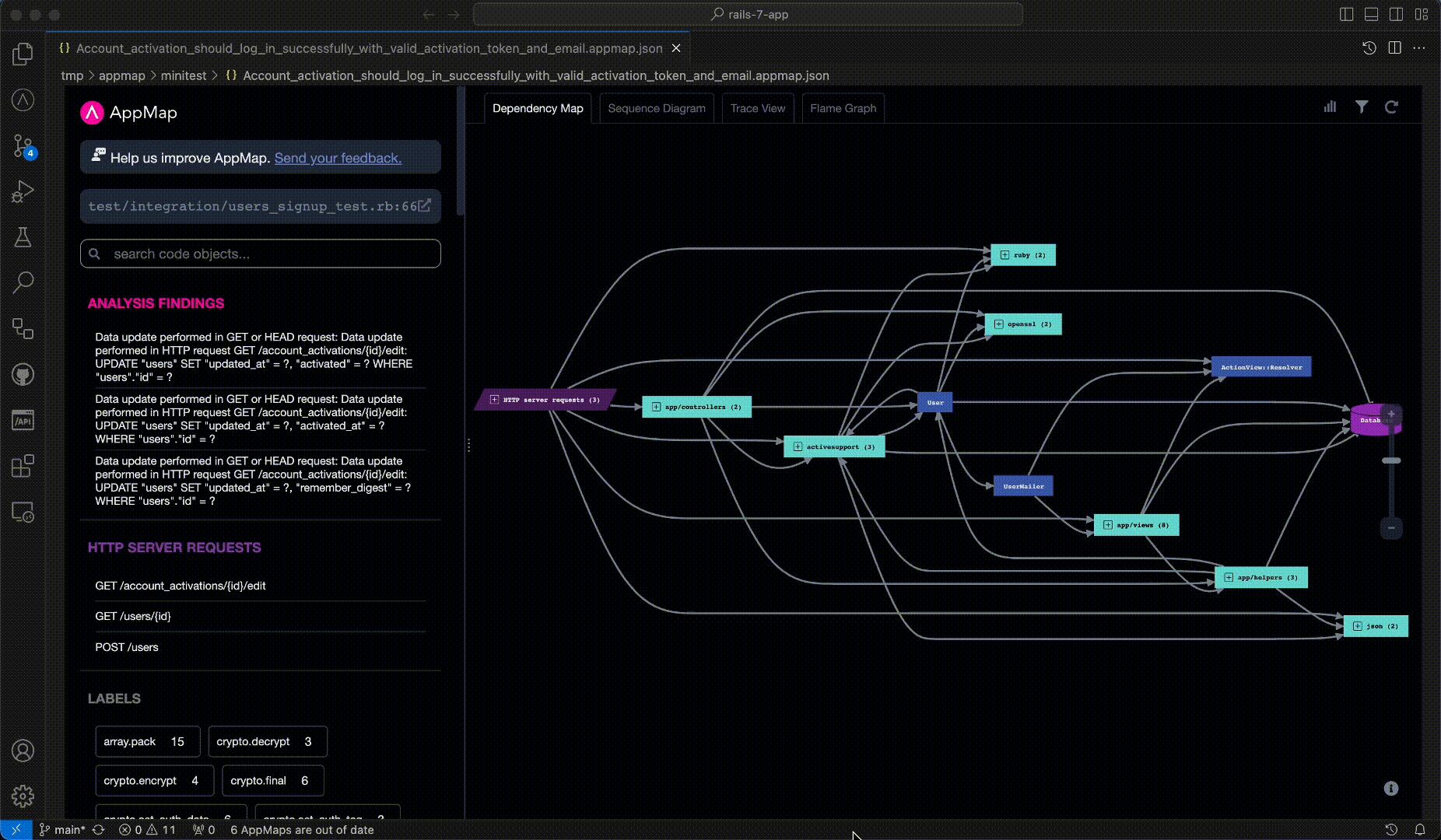Expand the openssl (2) node
Image resolution: width=1441 pixels, height=840 pixels.
click(998, 324)
